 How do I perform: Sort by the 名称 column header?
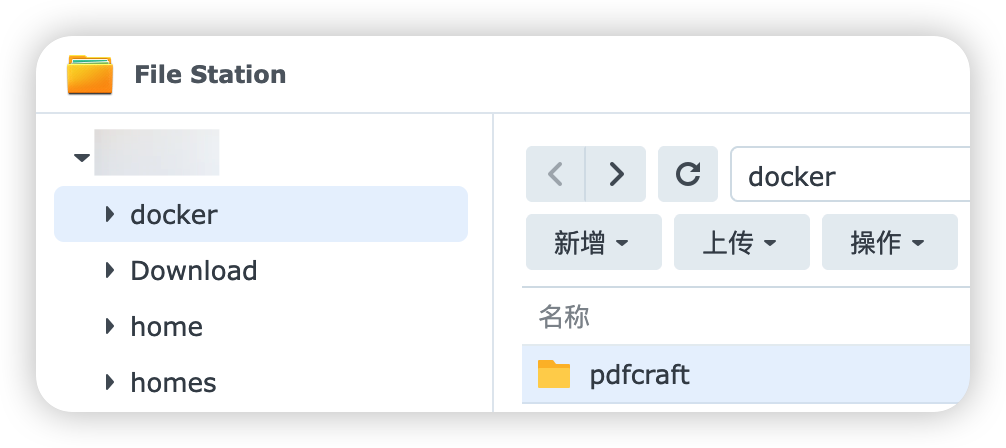pyautogui.click(x=564, y=317)
